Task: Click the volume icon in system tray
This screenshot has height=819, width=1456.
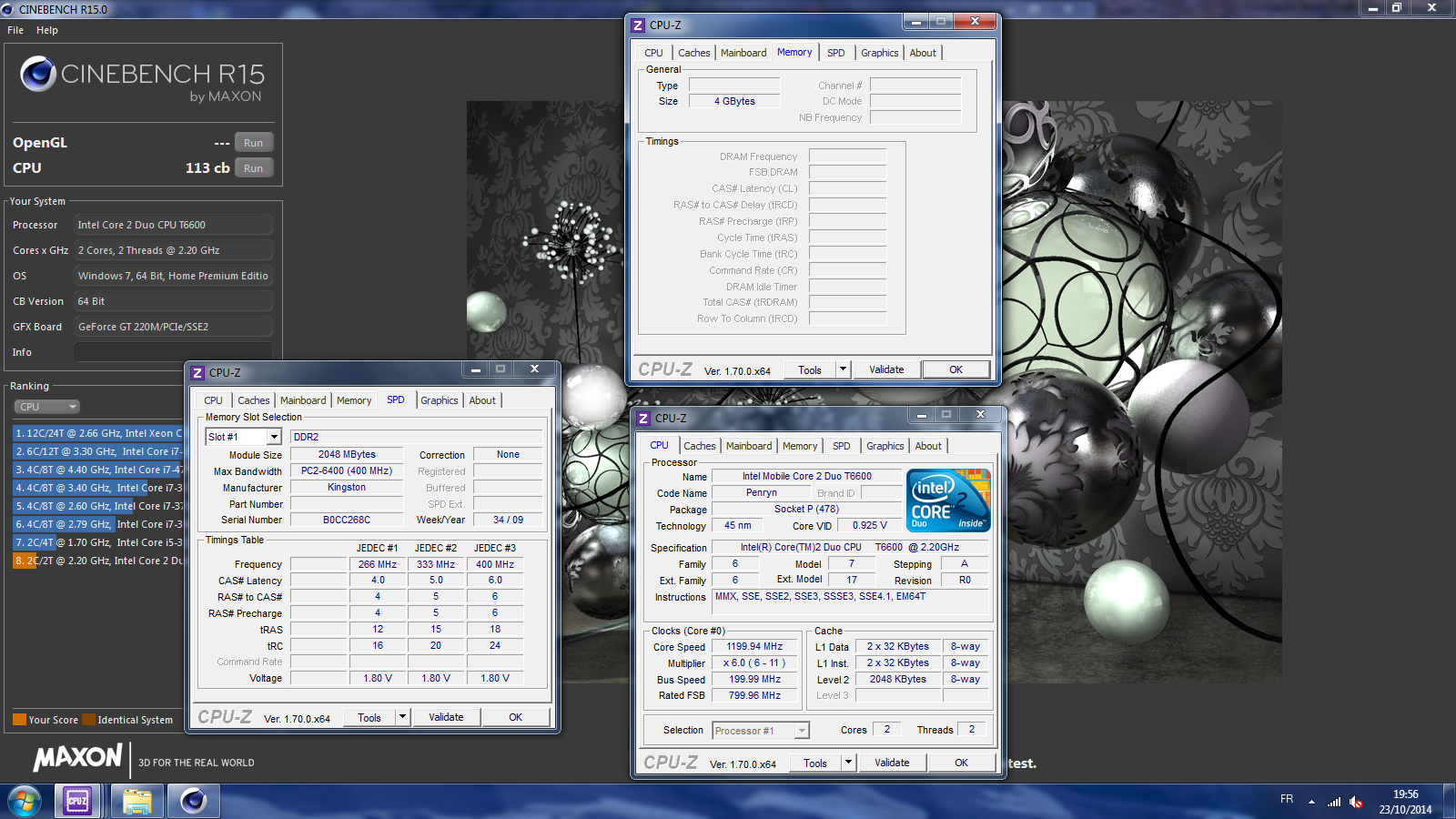Action: 1356,802
